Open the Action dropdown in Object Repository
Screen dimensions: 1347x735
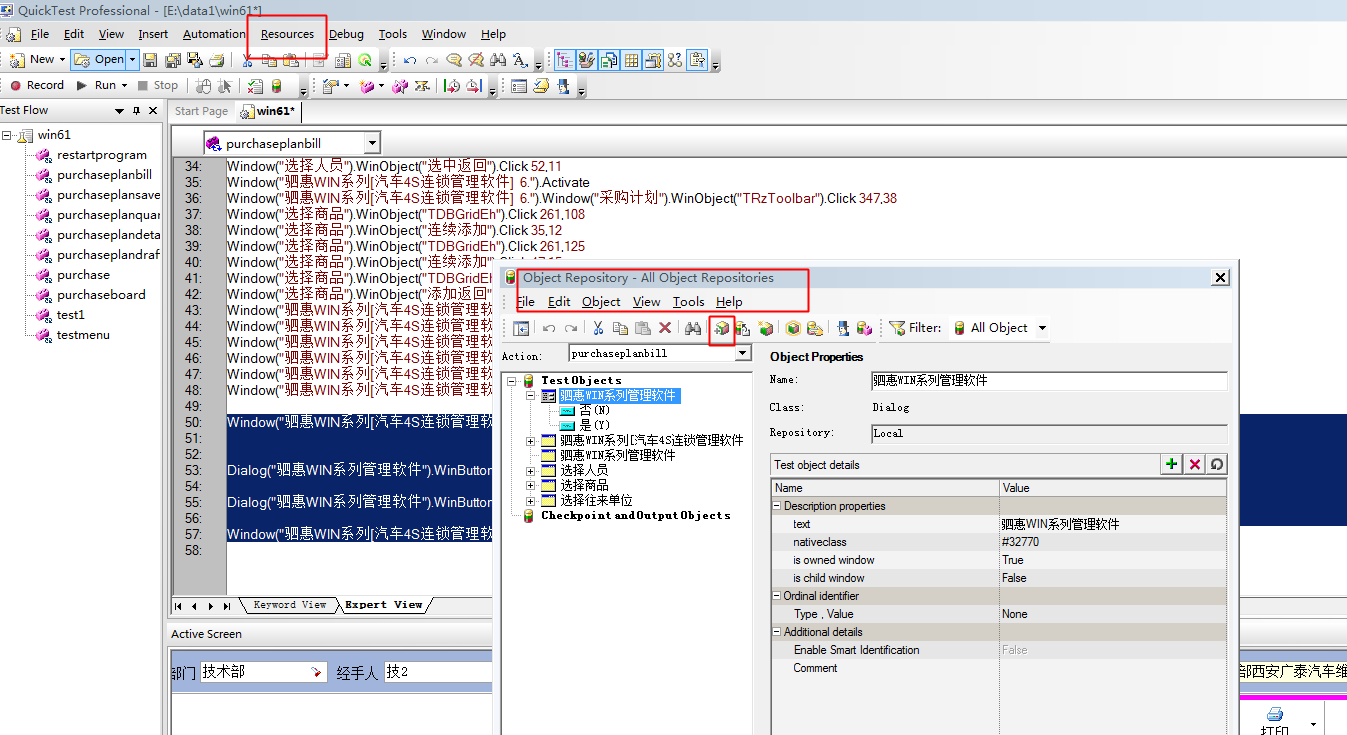tap(742, 353)
